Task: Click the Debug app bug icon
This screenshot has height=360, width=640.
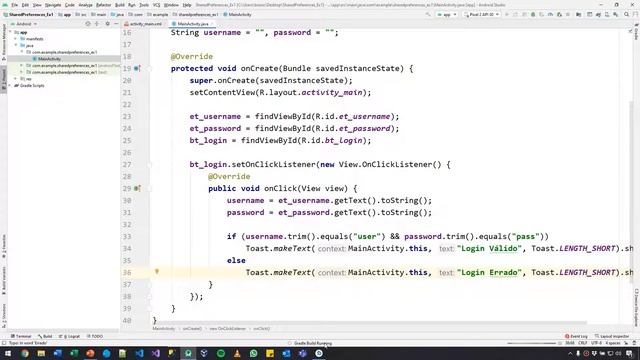Action: pos(533,15)
